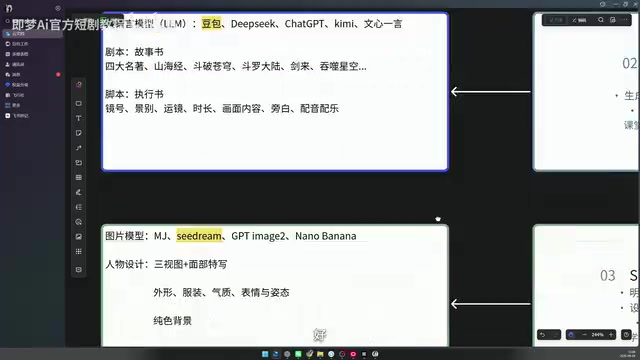This screenshot has width=640, height=360.
Task: Click the 03 heading in right frame
Action: 607,276
